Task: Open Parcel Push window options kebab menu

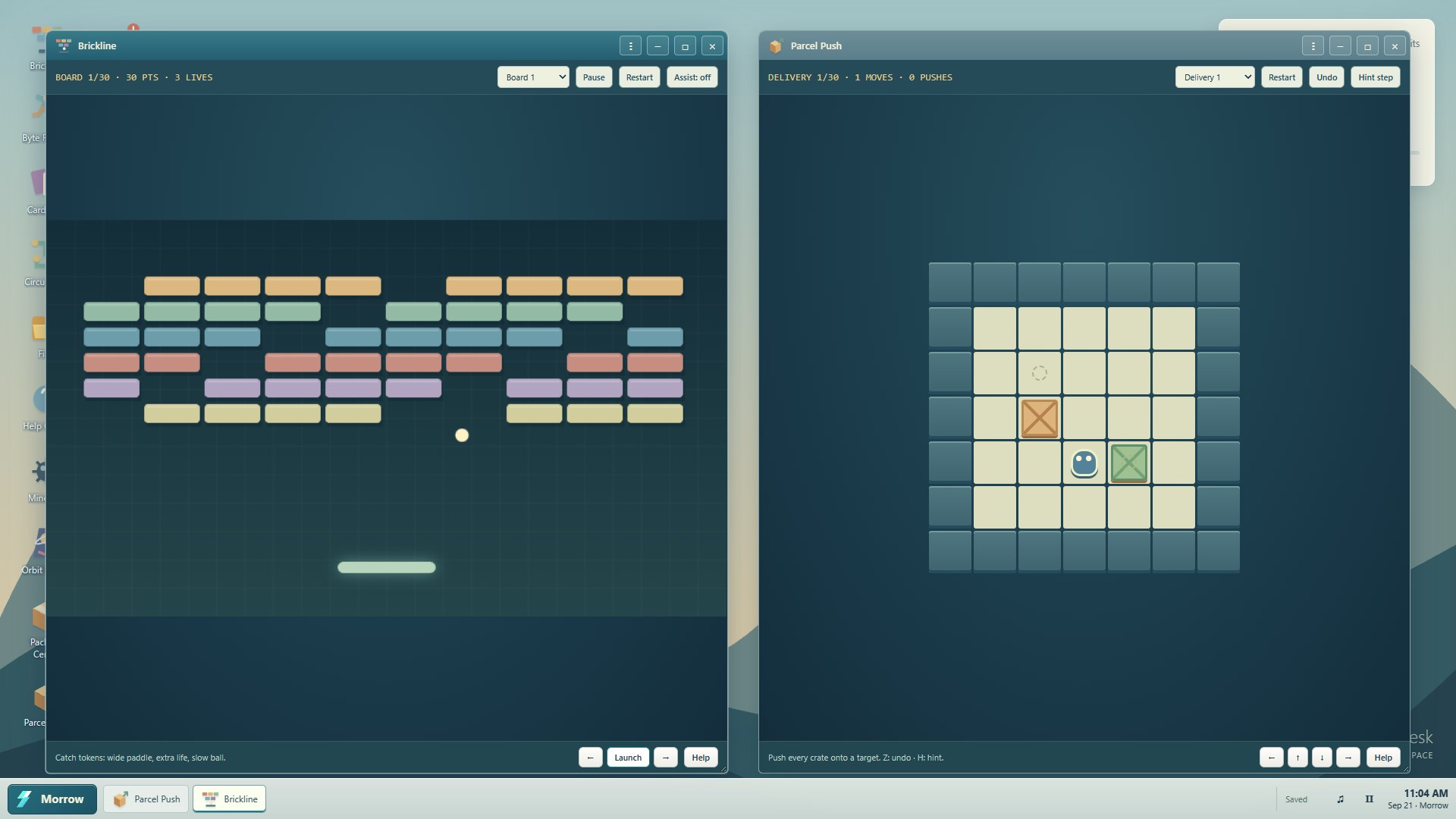Action: [1313, 46]
